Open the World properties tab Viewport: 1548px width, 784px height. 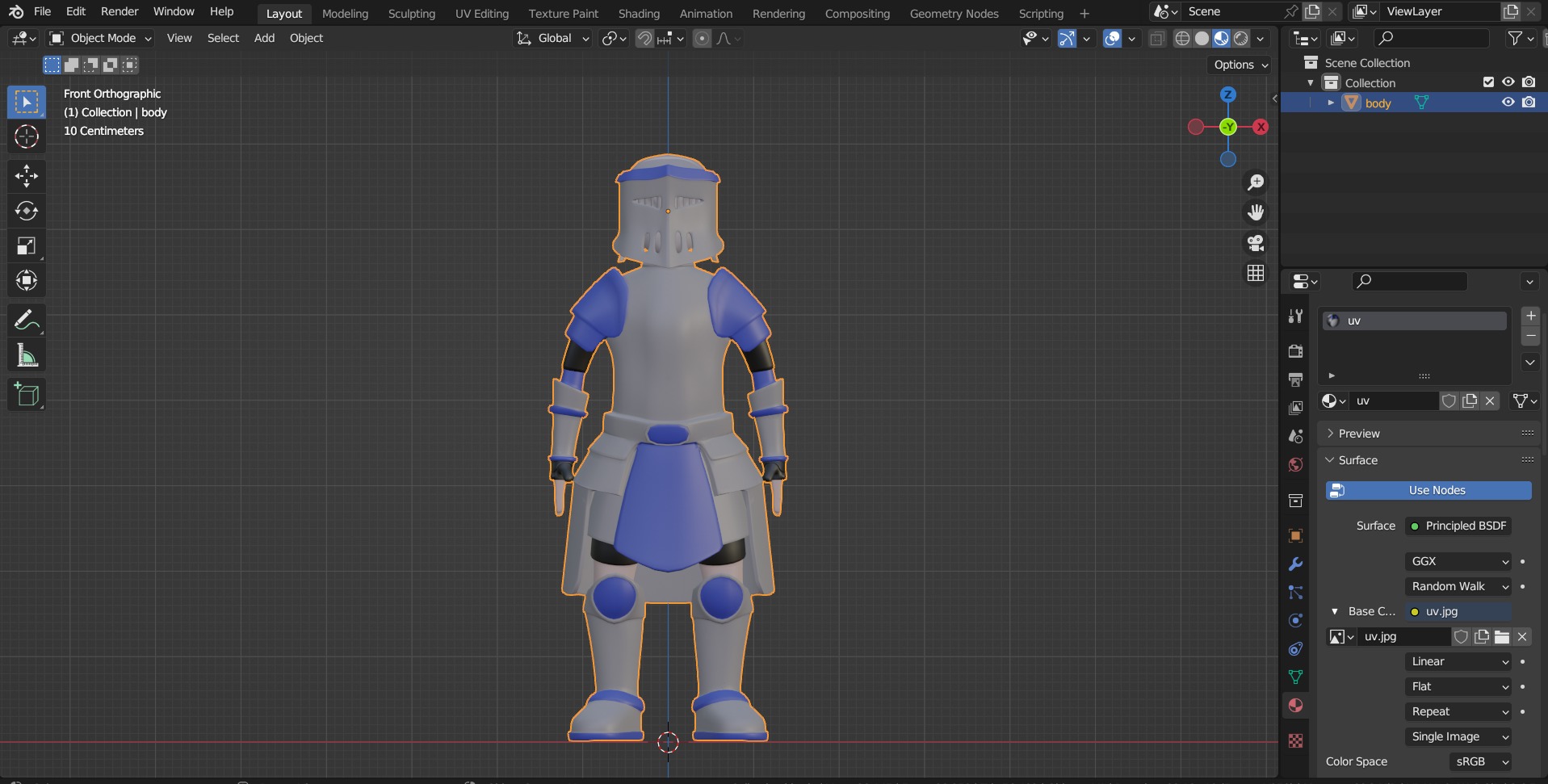tap(1295, 464)
